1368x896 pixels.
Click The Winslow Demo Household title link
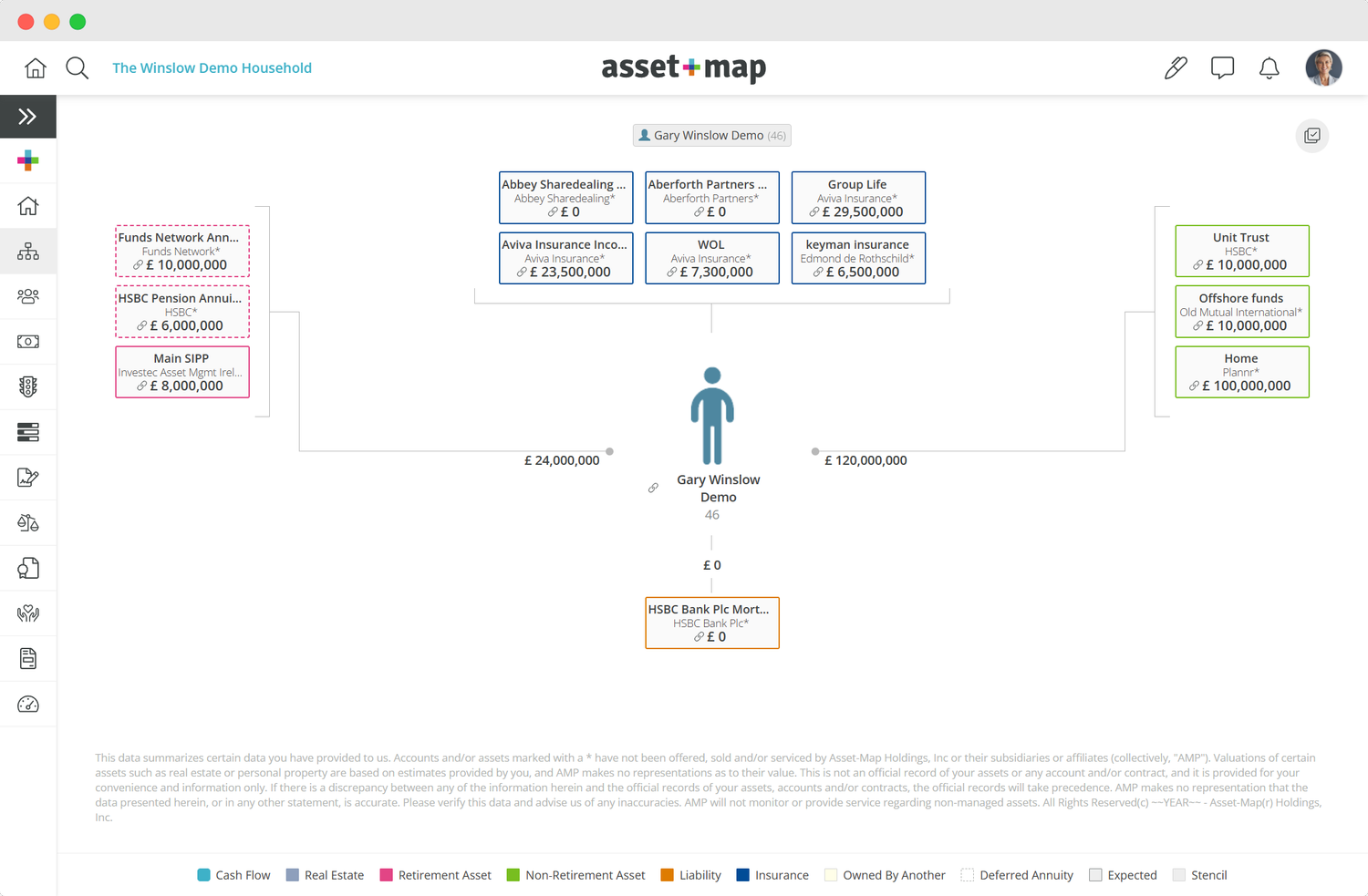click(x=212, y=67)
